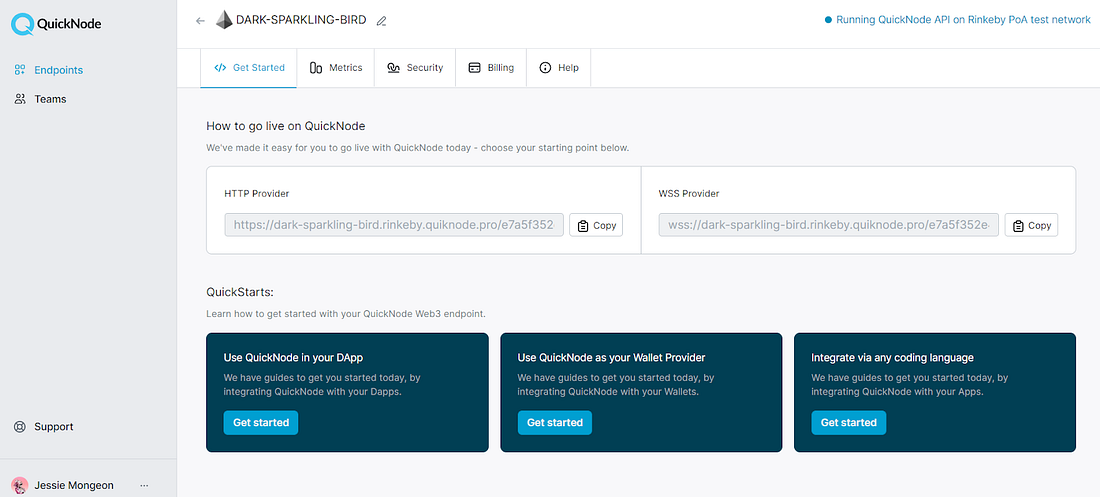The image size is (1100, 497).
Task: Switch to the Metrics tab
Action: 336,68
